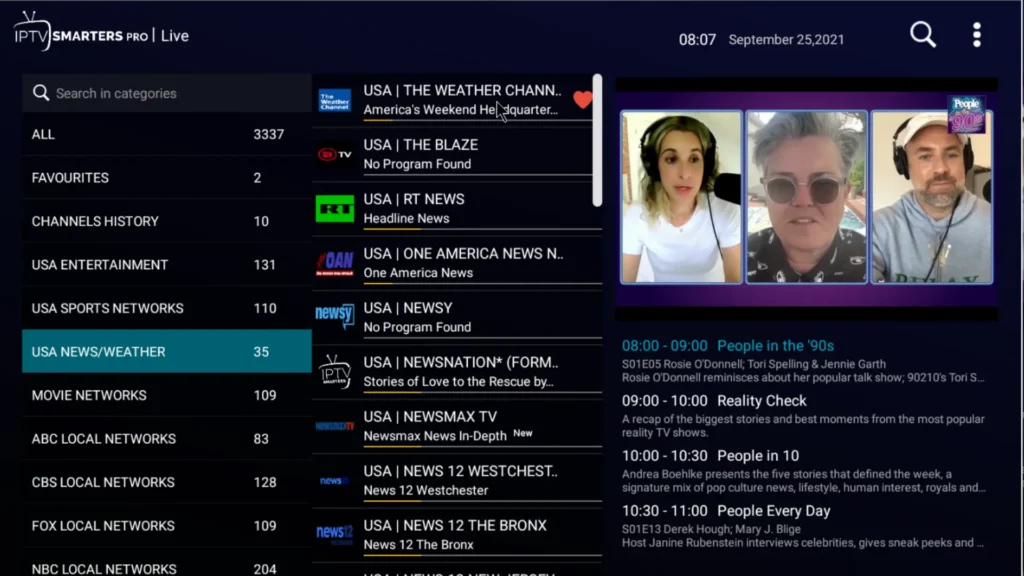Click The Blaze TV logo icon
1024x576 pixels.
335,154
